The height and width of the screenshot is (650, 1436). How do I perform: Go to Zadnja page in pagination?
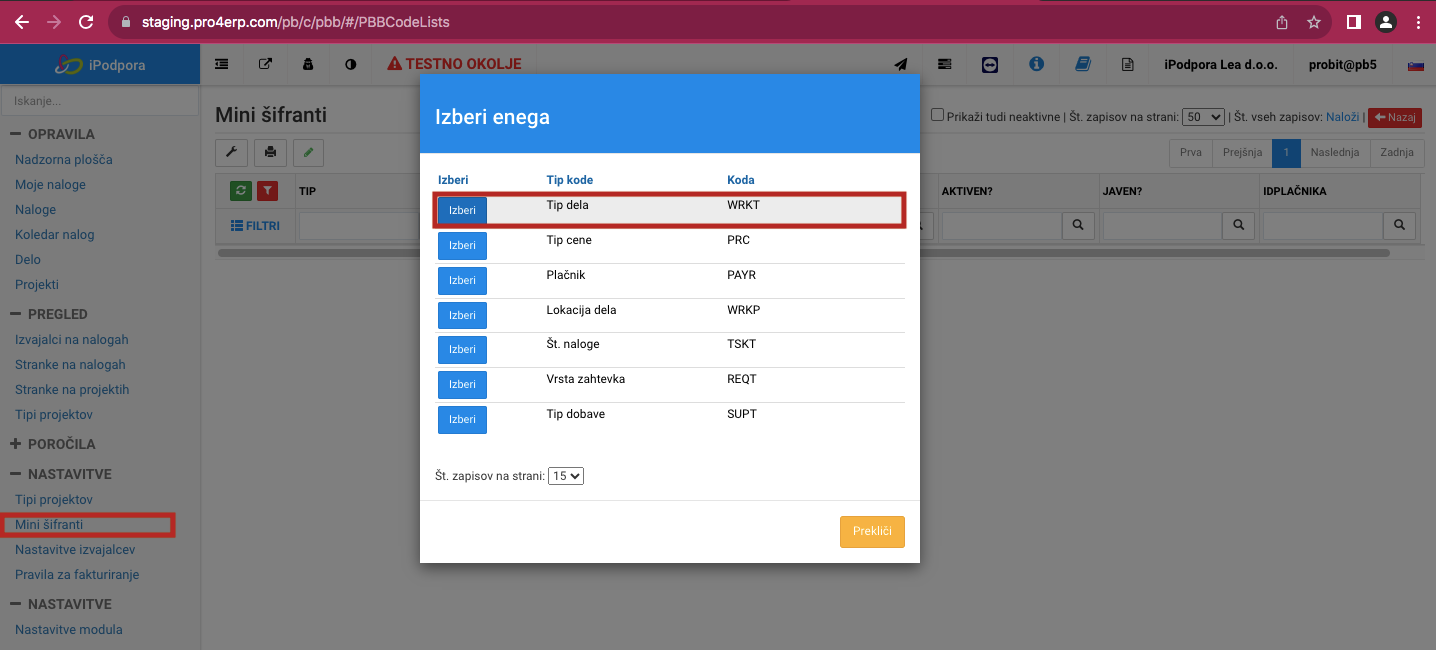tap(1397, 153)
